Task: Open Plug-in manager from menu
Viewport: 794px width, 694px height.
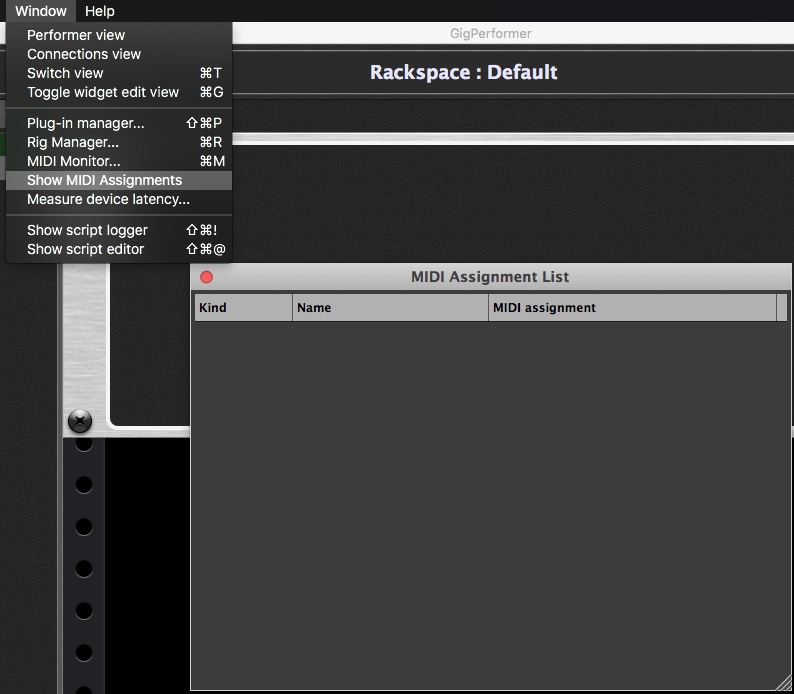Action: [x=119, y=123]
